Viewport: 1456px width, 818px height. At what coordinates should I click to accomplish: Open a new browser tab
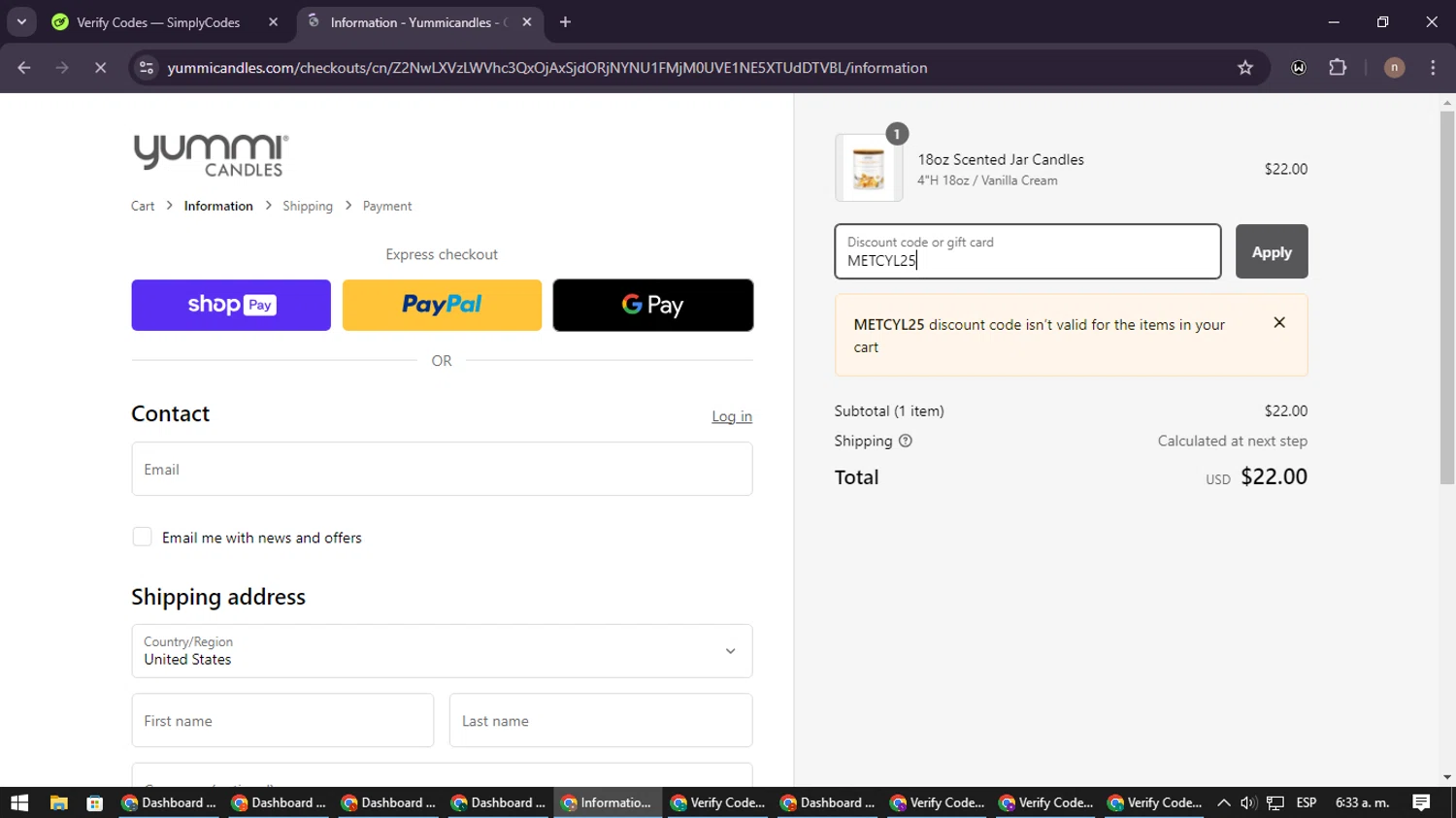[565, 21]
